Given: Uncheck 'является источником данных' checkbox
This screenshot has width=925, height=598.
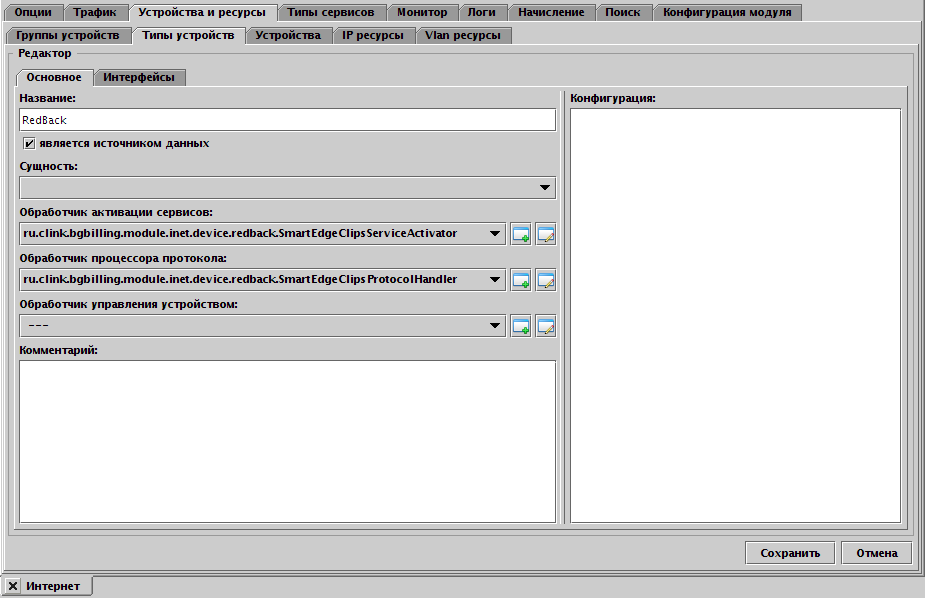Looking at the screenshot, I should (x=30, y=144).
